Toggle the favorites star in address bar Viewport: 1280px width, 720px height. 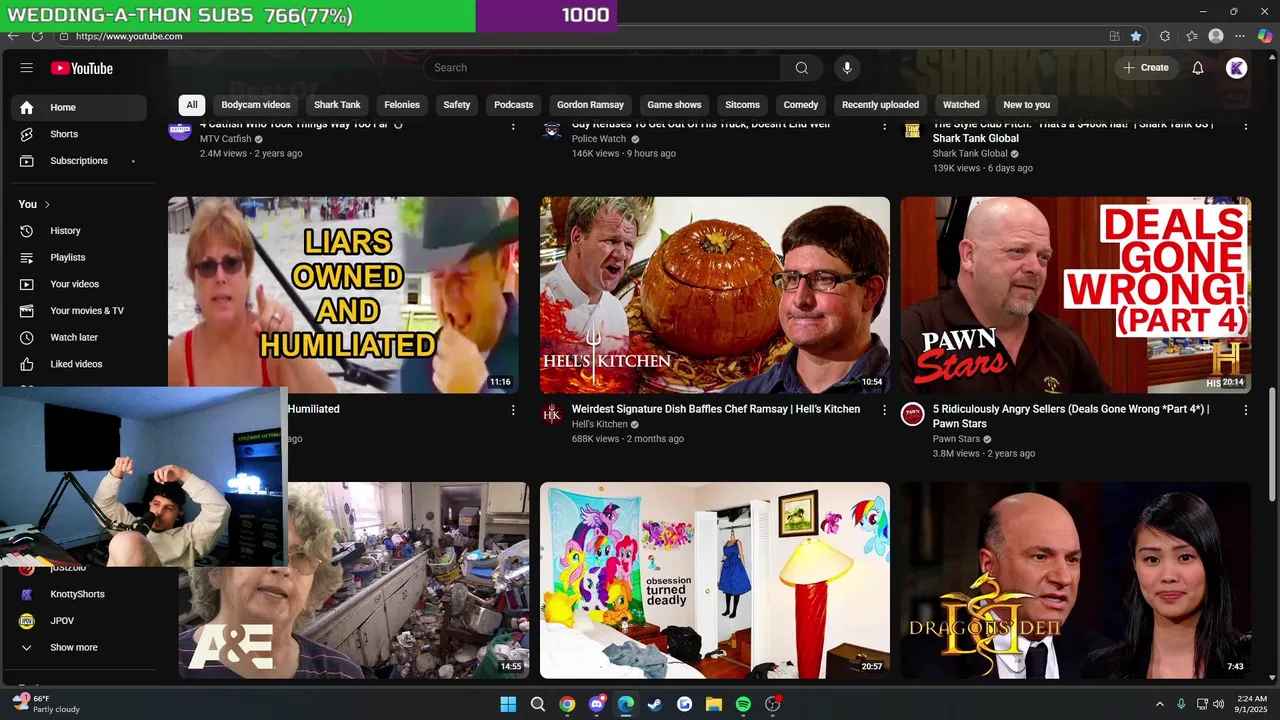coord(1136,36)
